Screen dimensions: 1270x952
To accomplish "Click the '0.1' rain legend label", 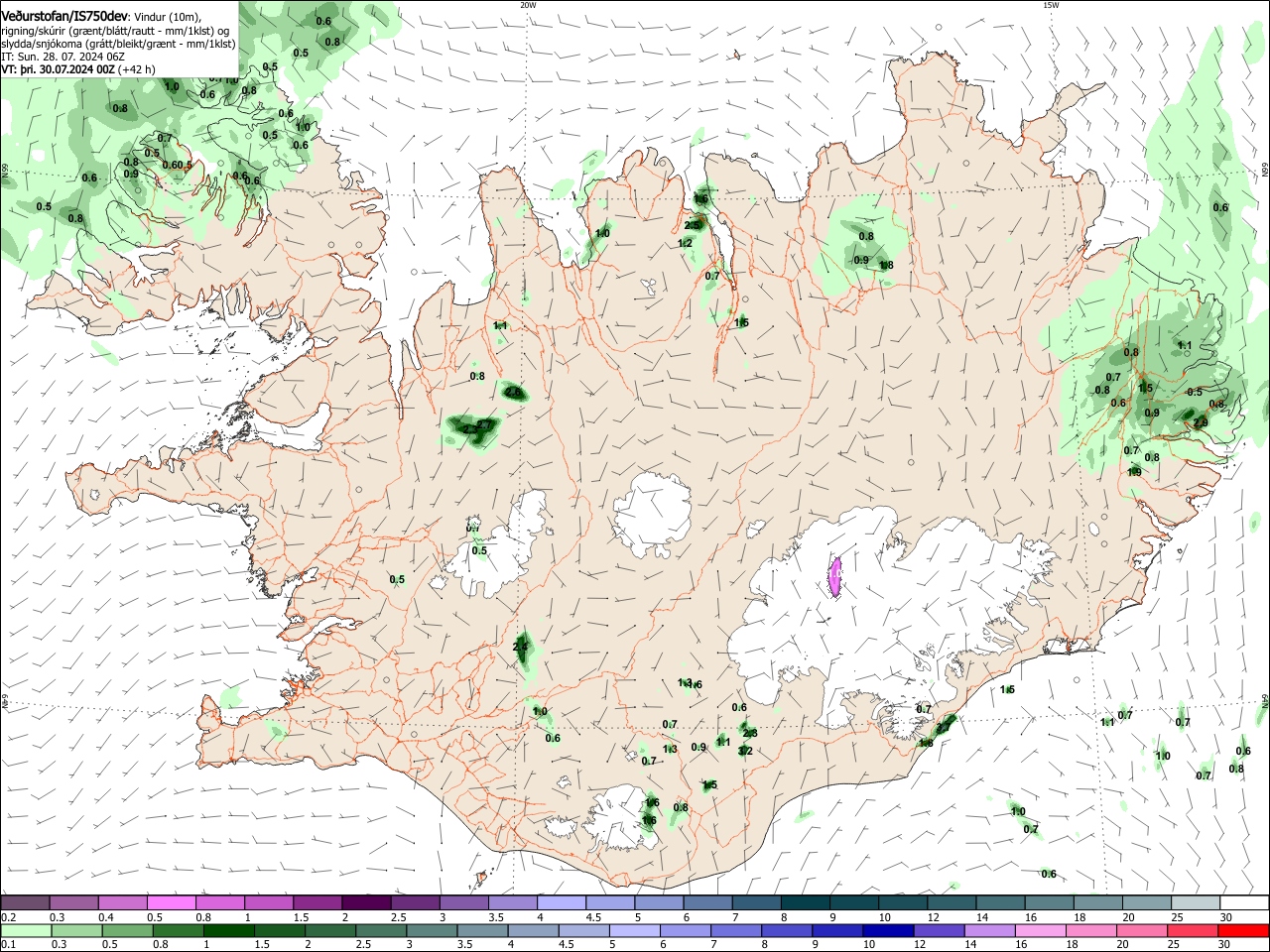I will click(8, 944).
